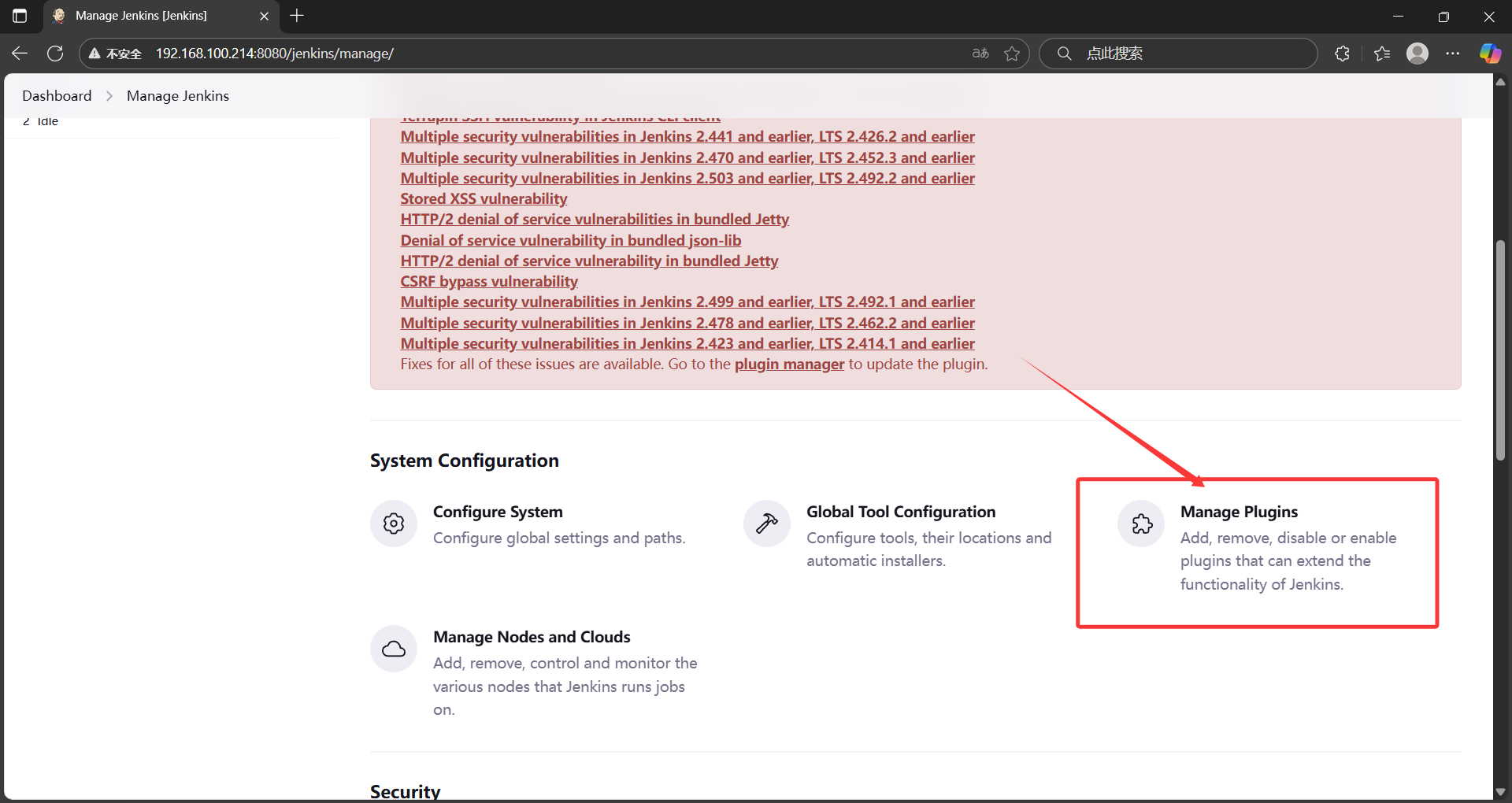
Task: Open the Global Tool Configuration title
Action: (x=901, y=512)
